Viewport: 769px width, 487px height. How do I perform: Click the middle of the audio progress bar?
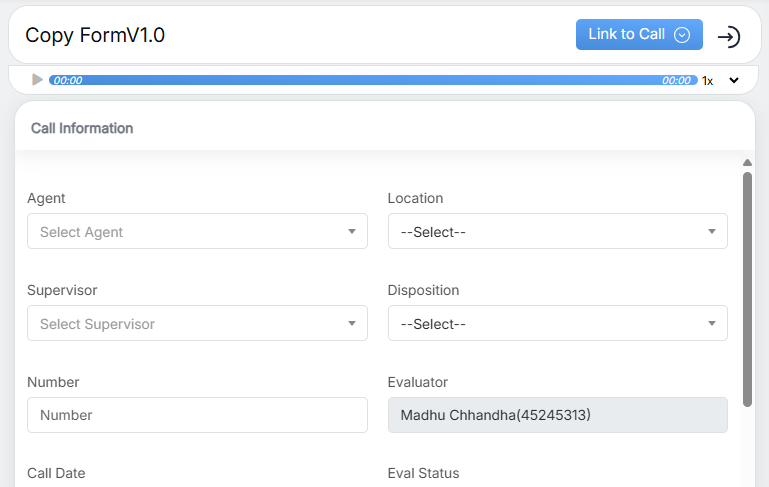coord(372,80)
